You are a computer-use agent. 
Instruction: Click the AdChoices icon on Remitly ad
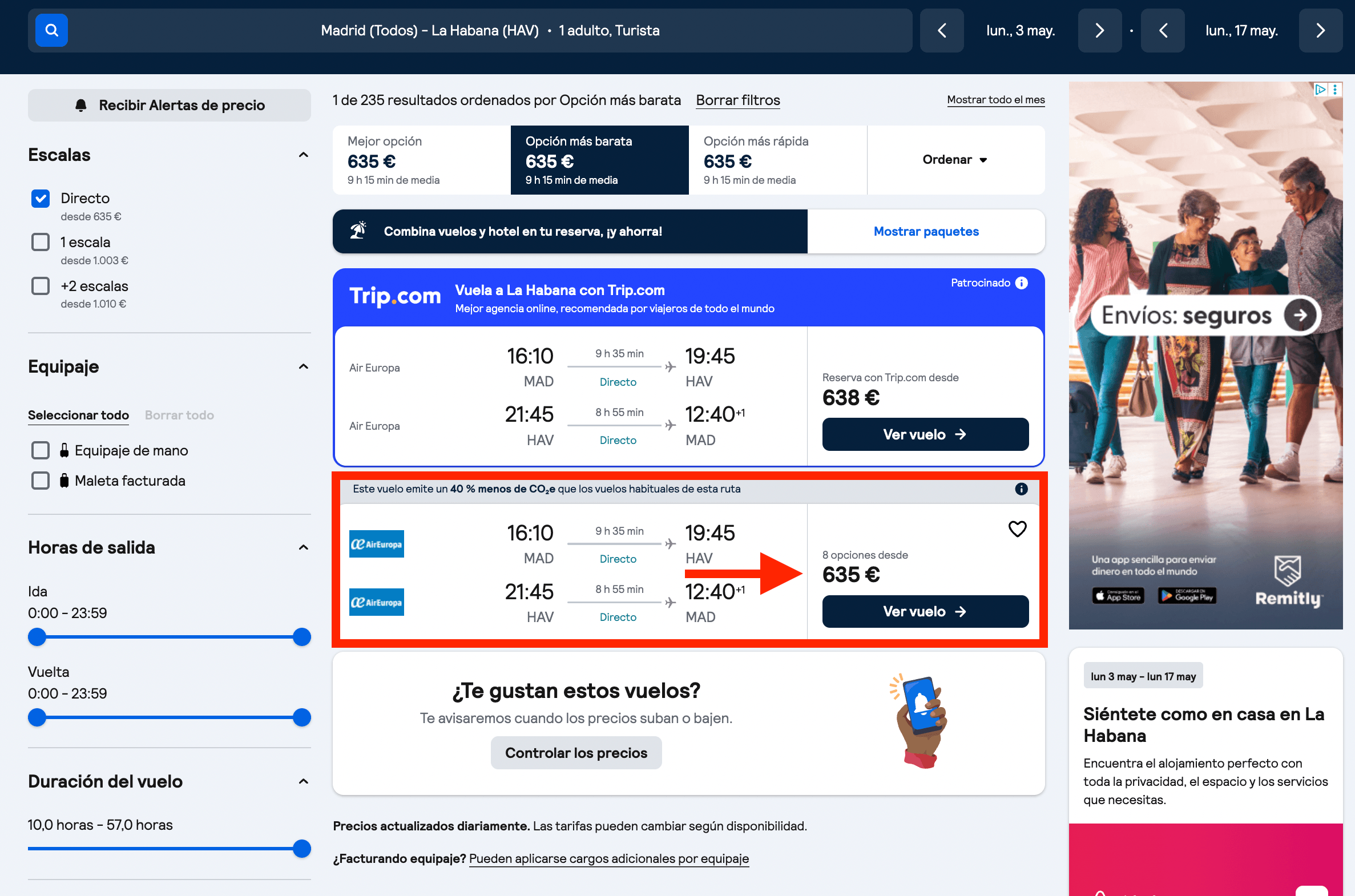(x=1320, y=89)
